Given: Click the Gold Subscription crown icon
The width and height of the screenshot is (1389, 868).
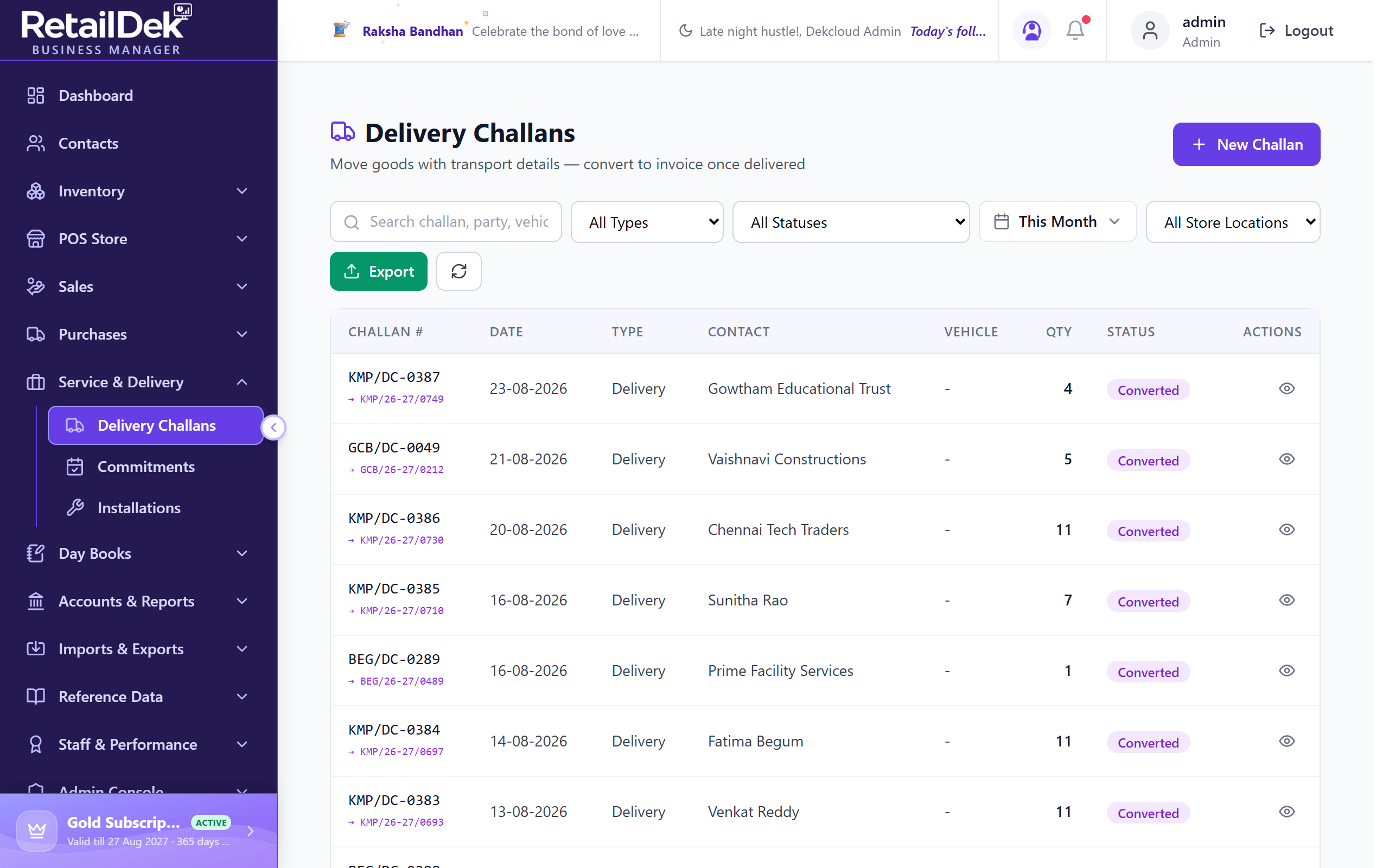Looking at the screenshot, I should click(x=37, y=831).
